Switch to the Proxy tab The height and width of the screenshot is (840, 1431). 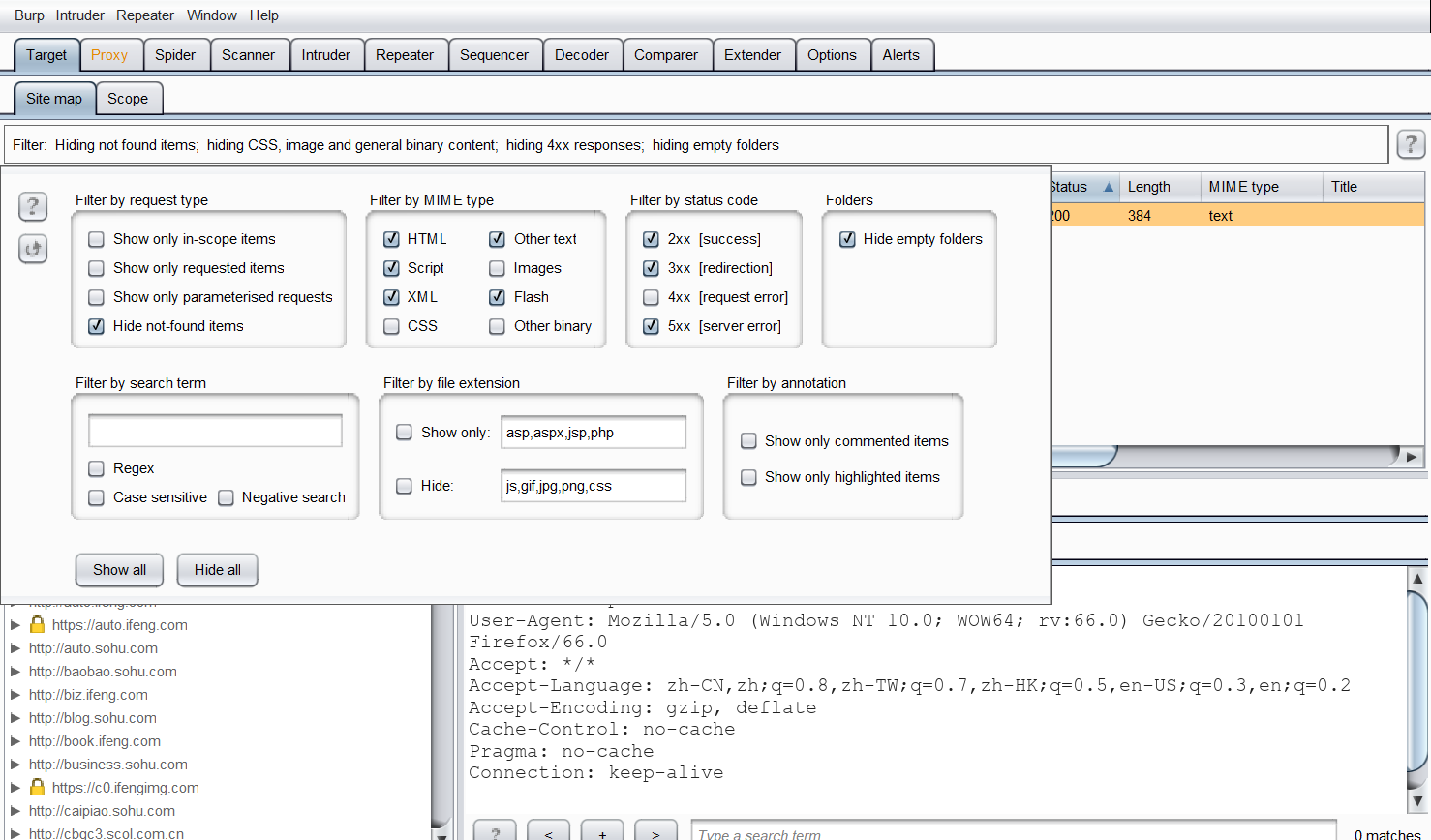click(109, 55)
